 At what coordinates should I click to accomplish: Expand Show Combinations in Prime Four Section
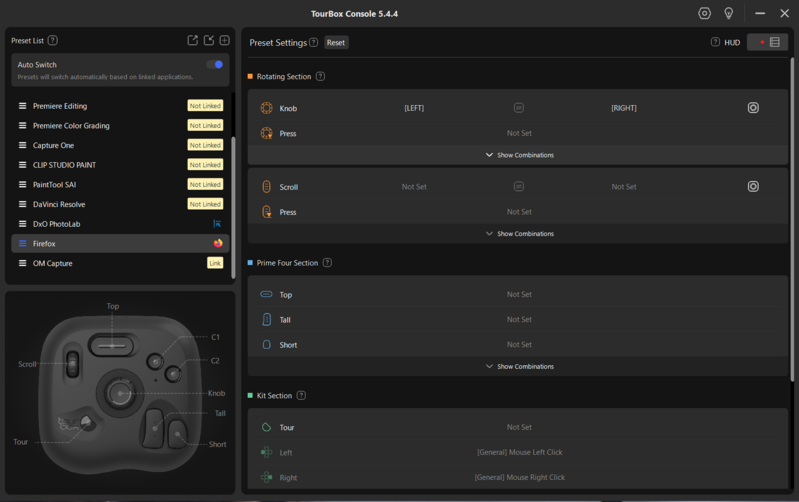[519, 367]
